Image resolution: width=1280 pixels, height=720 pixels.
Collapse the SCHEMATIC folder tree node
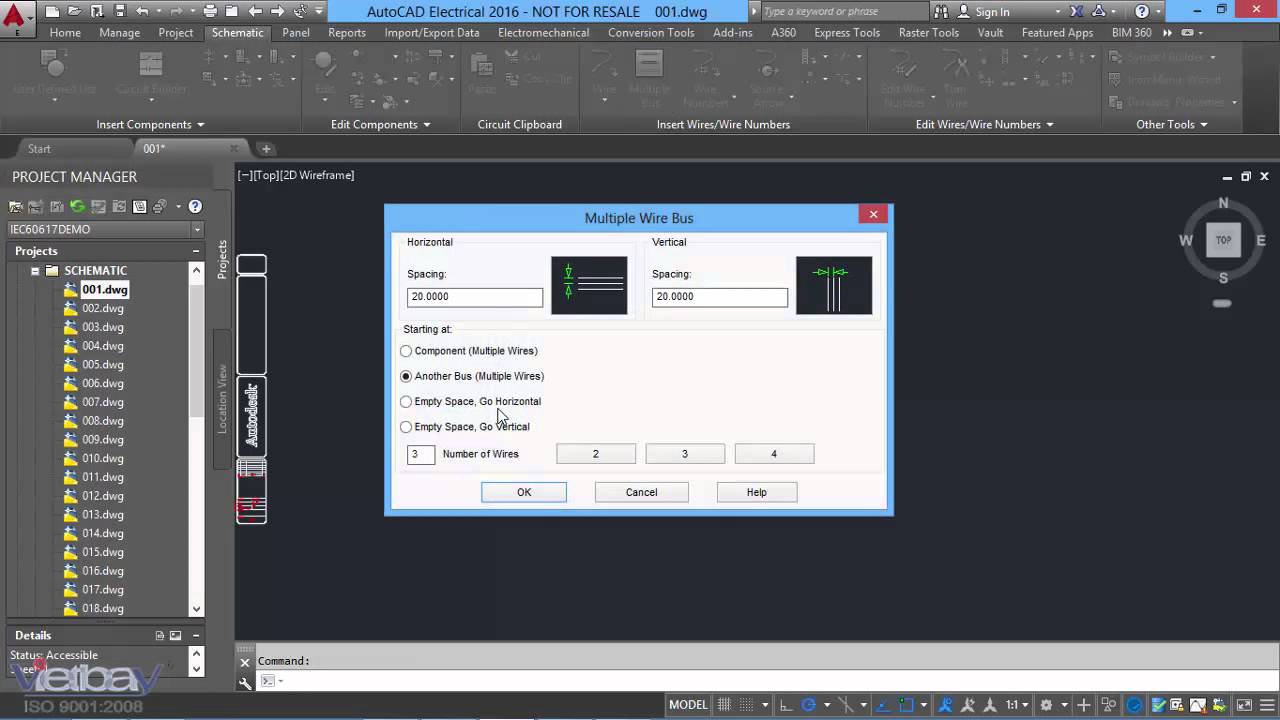(35, 271)
